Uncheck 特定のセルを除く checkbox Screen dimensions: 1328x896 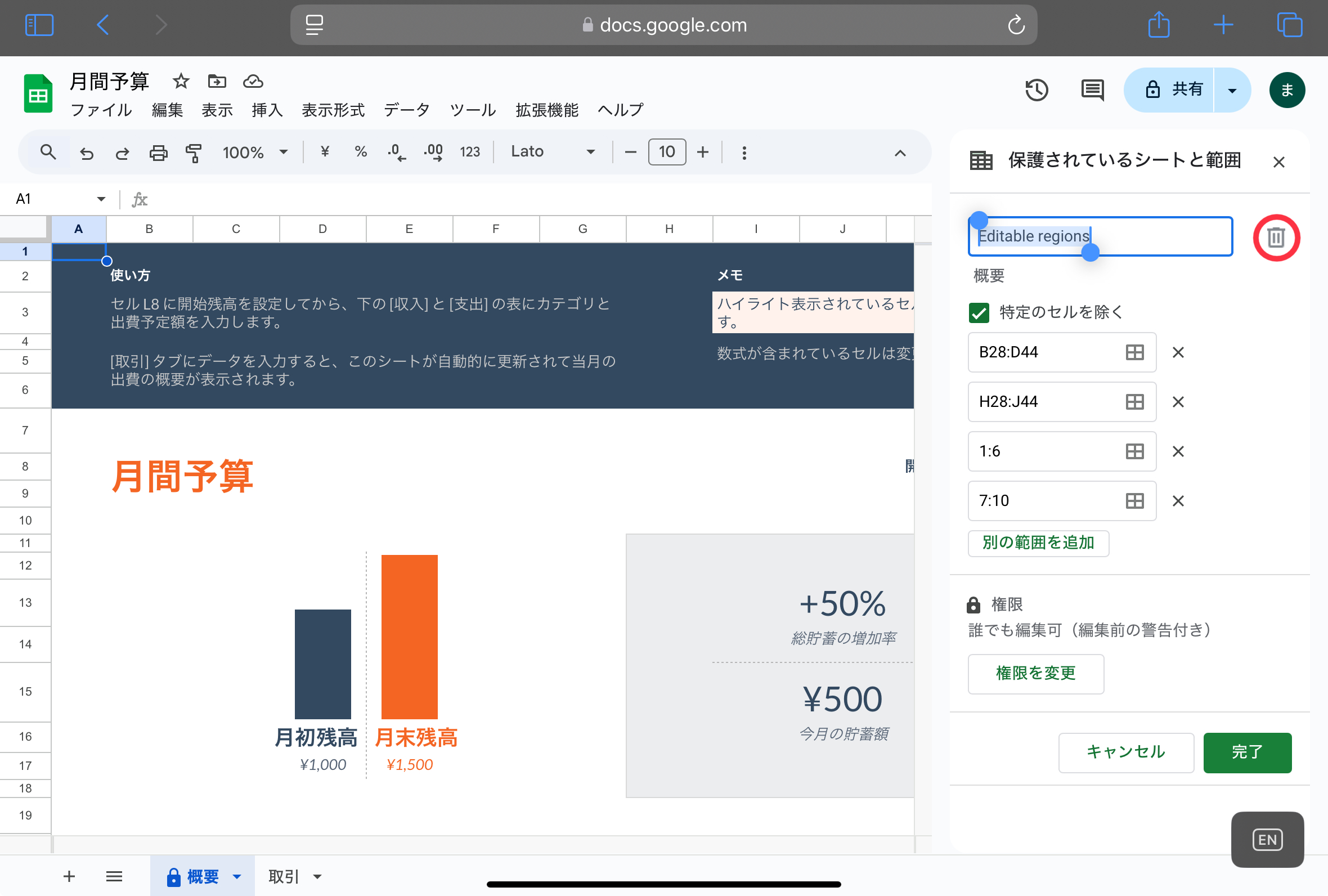point(979,312)
